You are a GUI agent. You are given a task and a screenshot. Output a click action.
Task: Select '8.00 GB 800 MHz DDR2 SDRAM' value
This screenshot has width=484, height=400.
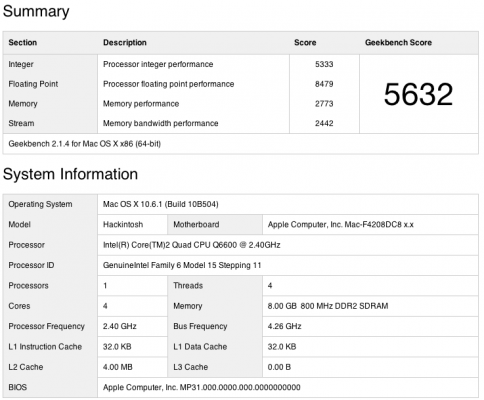328,306
